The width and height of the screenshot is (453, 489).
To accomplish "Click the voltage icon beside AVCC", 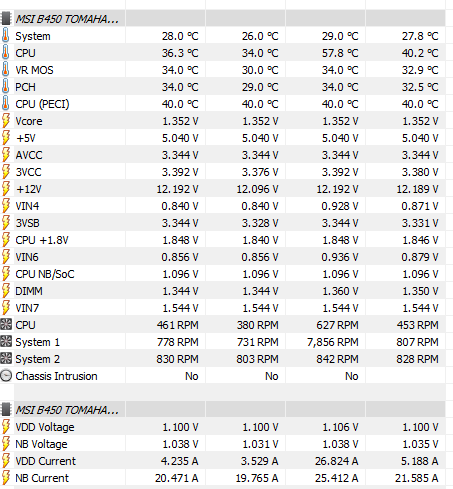I will coord(6,155).
